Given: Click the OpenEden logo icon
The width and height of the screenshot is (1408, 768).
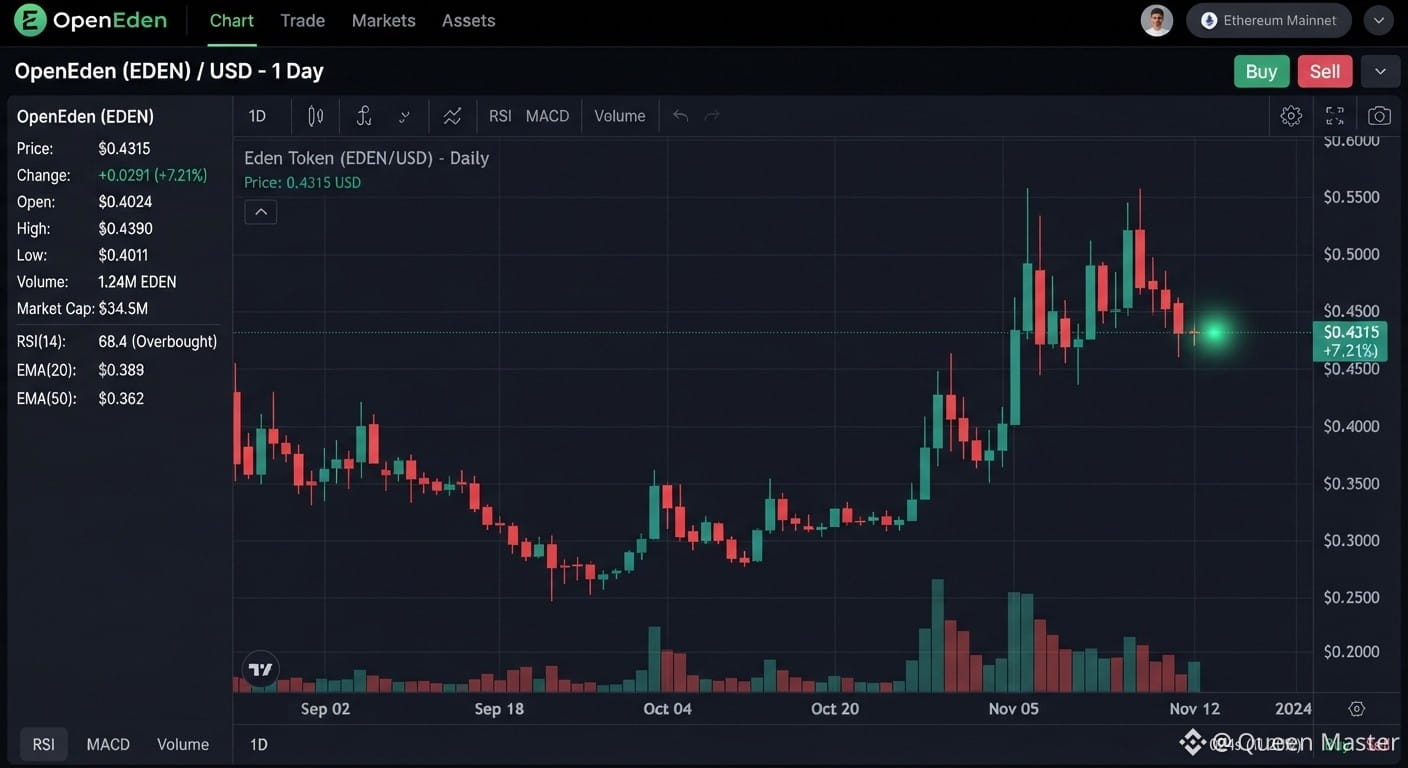Looking at the screenshot, I should 30,20.
